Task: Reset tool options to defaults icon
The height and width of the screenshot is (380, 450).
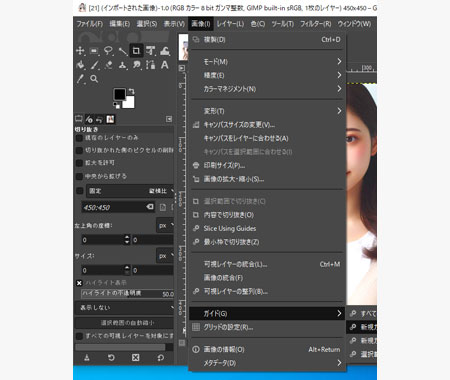Action: click(x=160, y=358)
